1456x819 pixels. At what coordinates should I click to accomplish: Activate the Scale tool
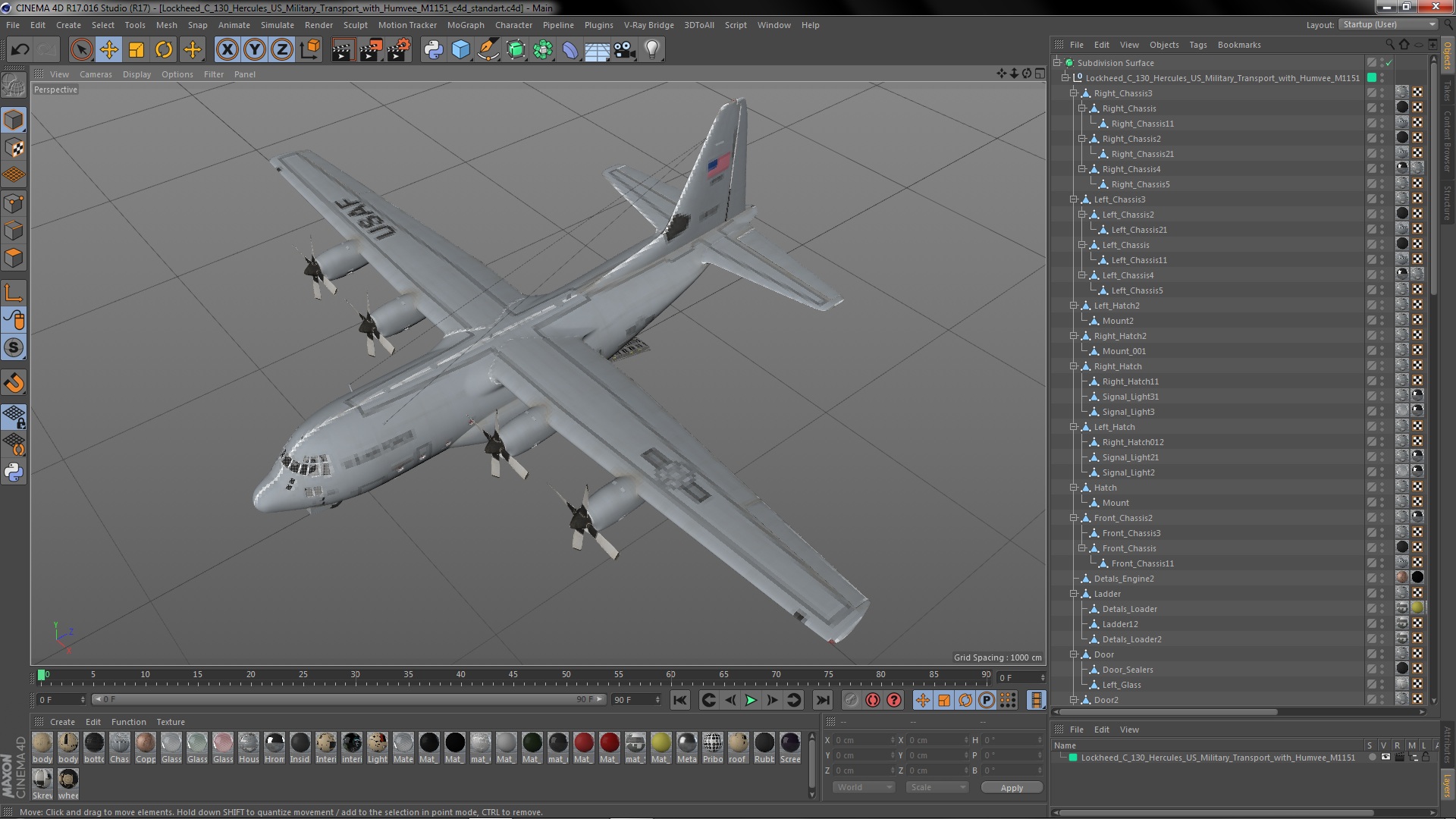click(136, 50)
